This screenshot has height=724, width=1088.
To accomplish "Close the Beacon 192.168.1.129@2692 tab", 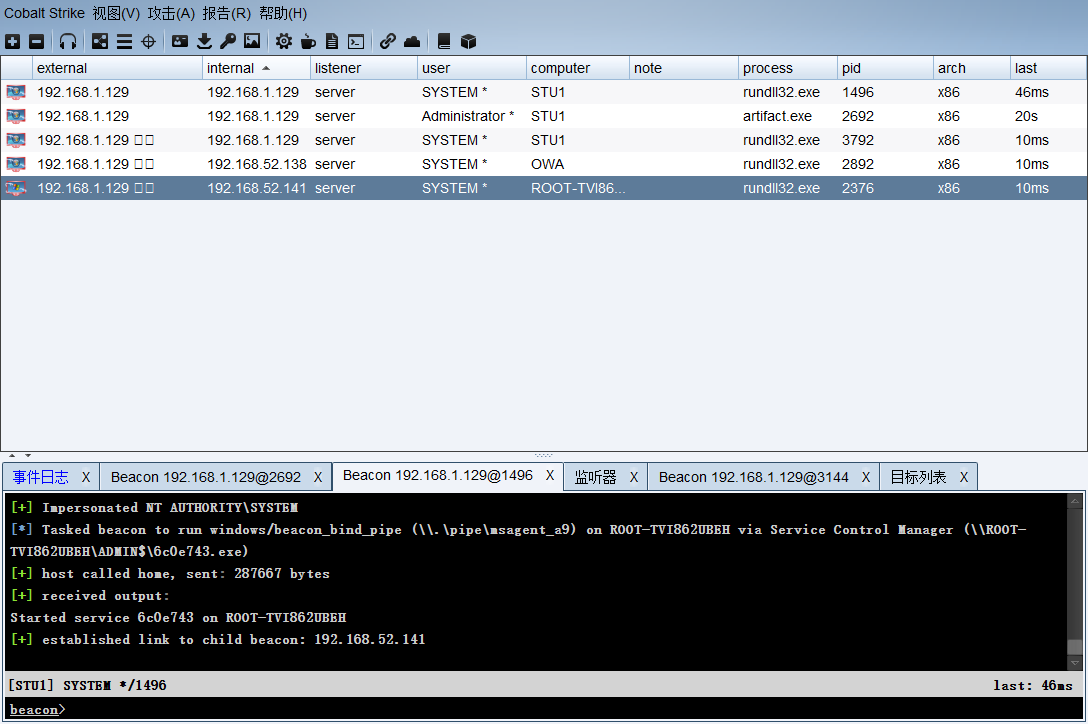I will [x=318, y=477].
